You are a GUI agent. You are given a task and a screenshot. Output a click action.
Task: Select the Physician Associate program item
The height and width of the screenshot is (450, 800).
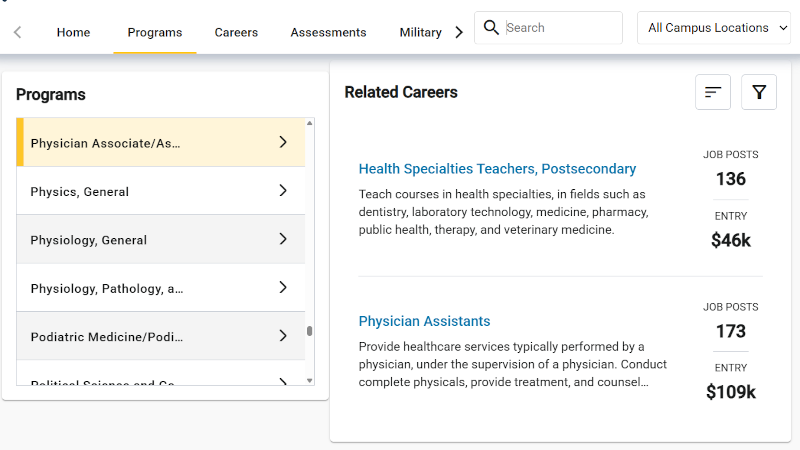[161, 142]
